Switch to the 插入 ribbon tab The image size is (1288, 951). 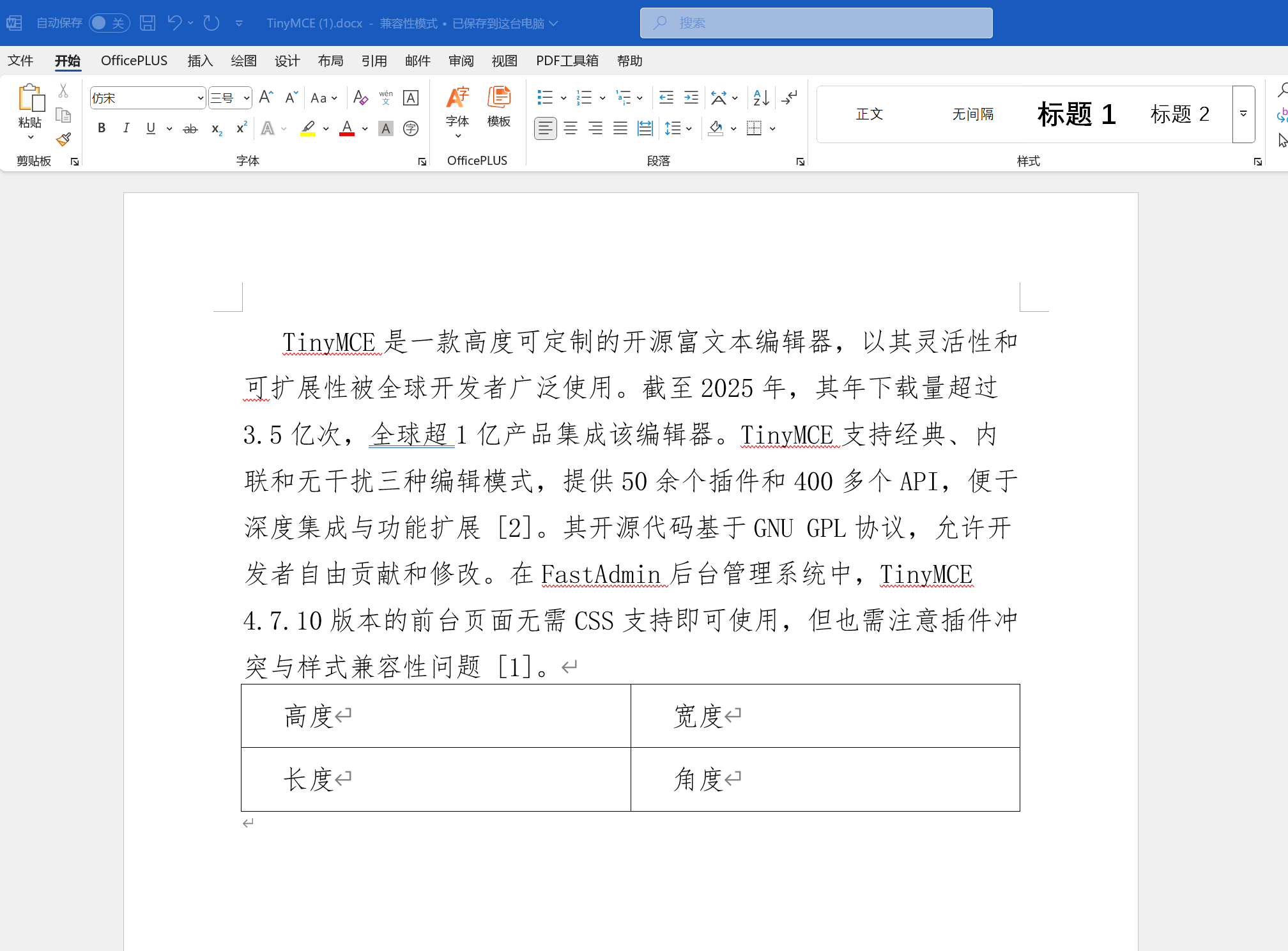coord(199,60)
